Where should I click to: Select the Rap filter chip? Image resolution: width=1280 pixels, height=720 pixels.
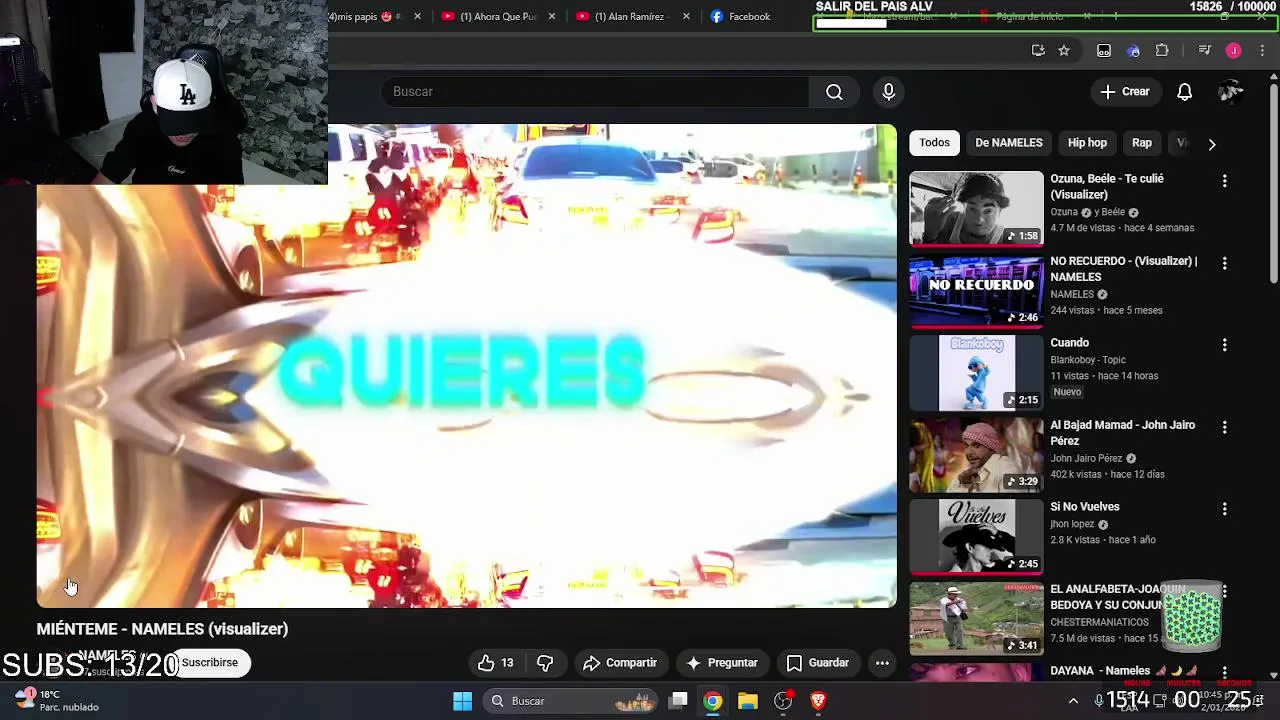point(1141,143)
